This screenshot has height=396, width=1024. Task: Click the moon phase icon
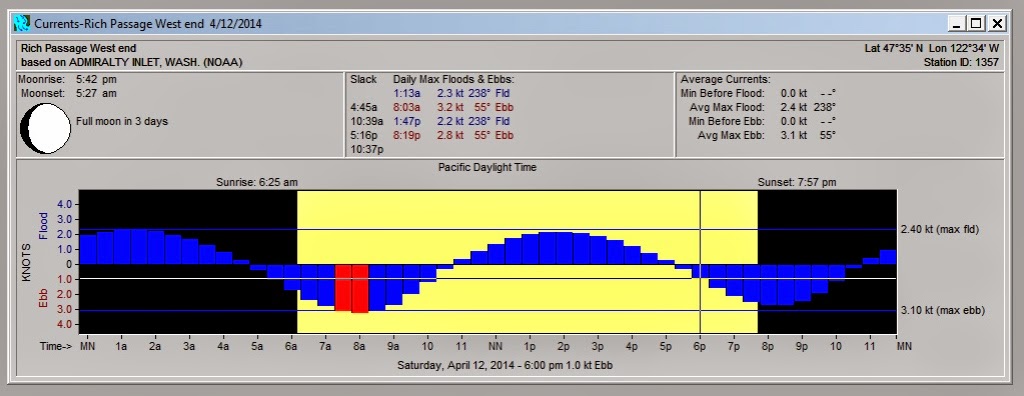(46, 129)
